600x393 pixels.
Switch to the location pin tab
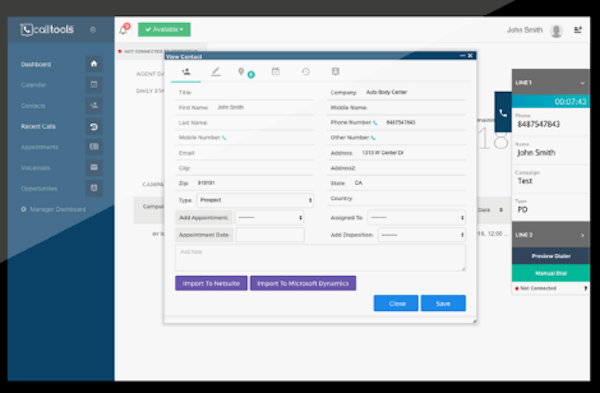click(241, 71)
